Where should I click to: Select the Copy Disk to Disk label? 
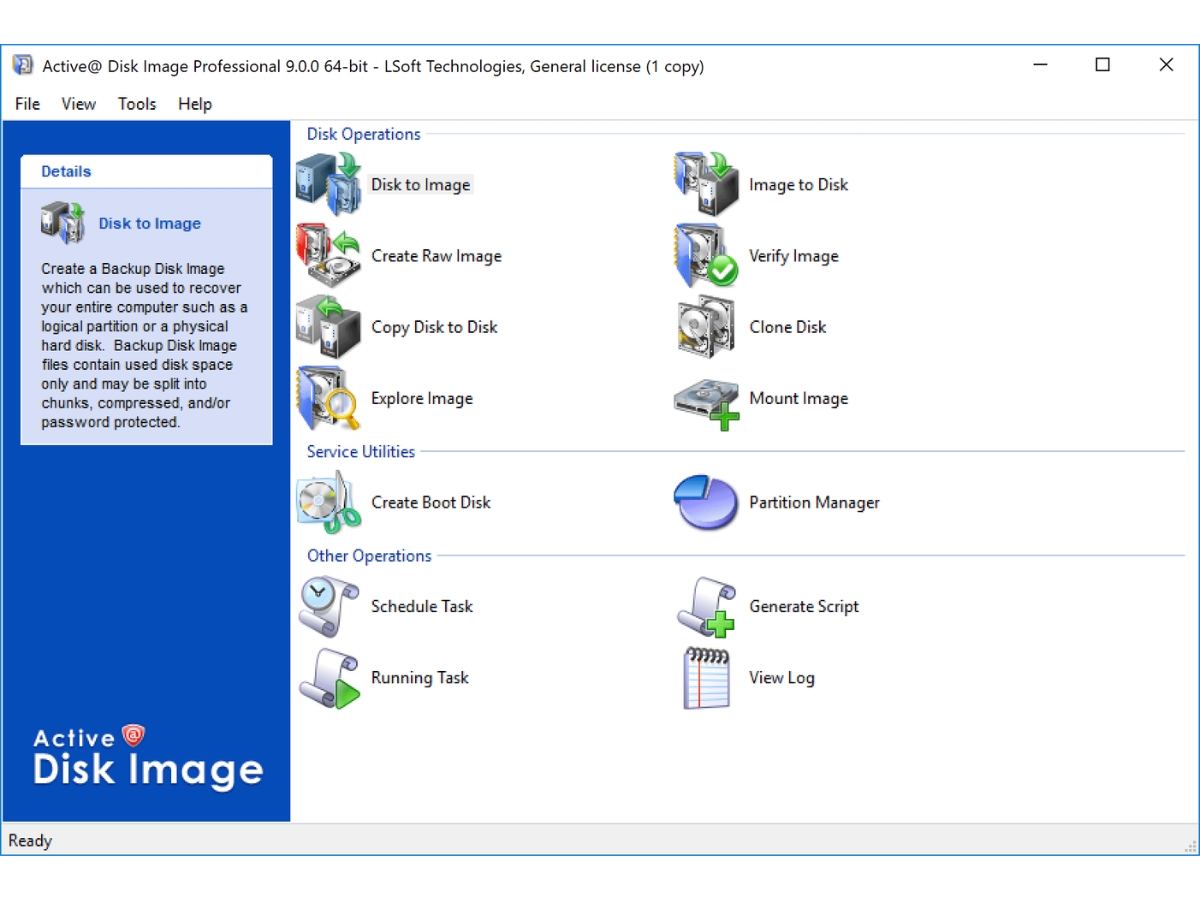click(435, 327)
